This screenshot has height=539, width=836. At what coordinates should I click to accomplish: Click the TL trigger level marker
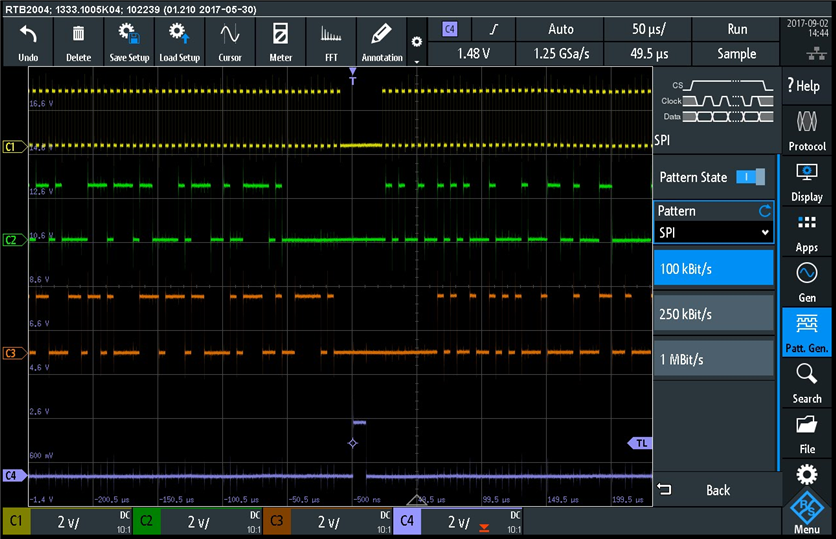(x=638, y=443)
